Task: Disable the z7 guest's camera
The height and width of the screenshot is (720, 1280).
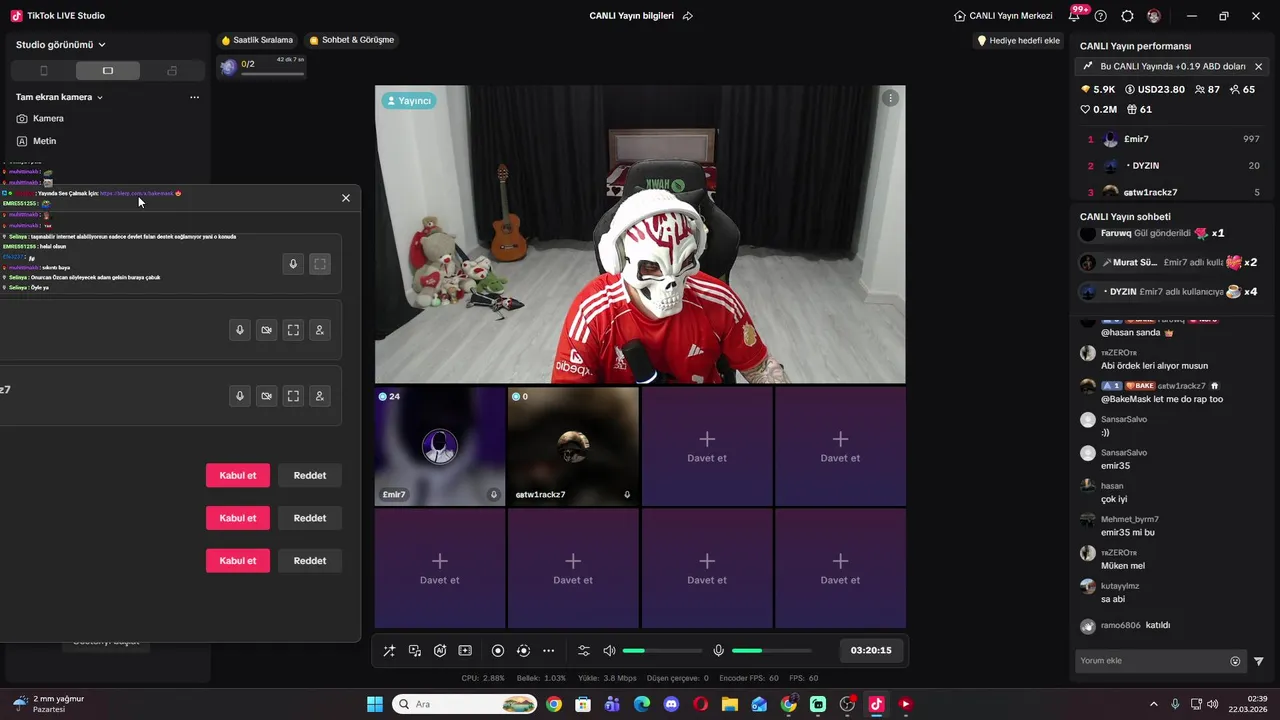Action: coord(266,396)
